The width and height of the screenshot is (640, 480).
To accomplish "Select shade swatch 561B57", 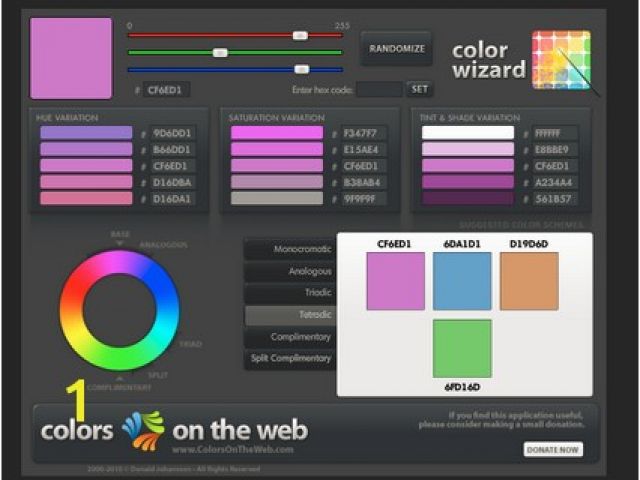I will tap(468, 198).
